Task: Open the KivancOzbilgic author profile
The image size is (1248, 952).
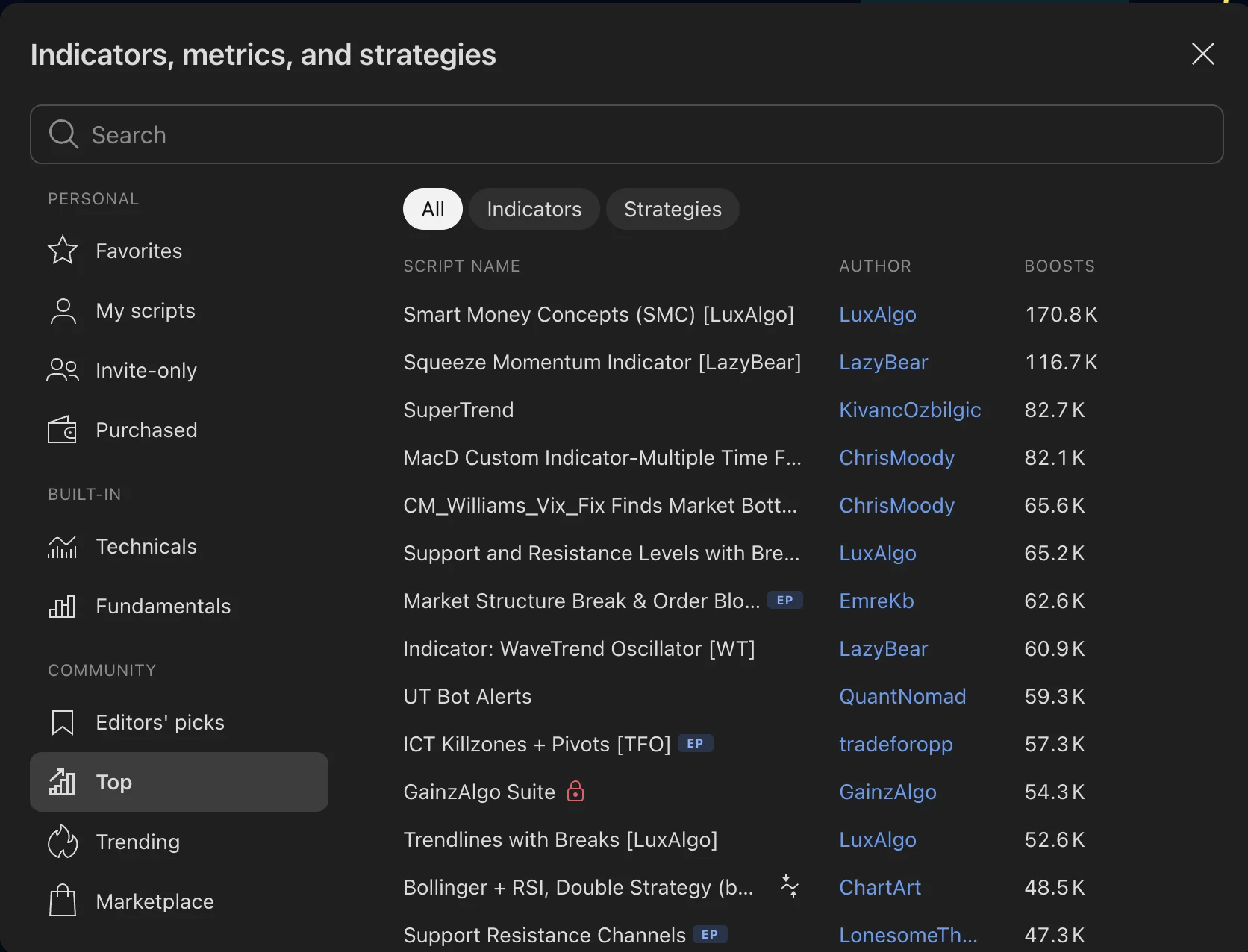Action: 910,410
